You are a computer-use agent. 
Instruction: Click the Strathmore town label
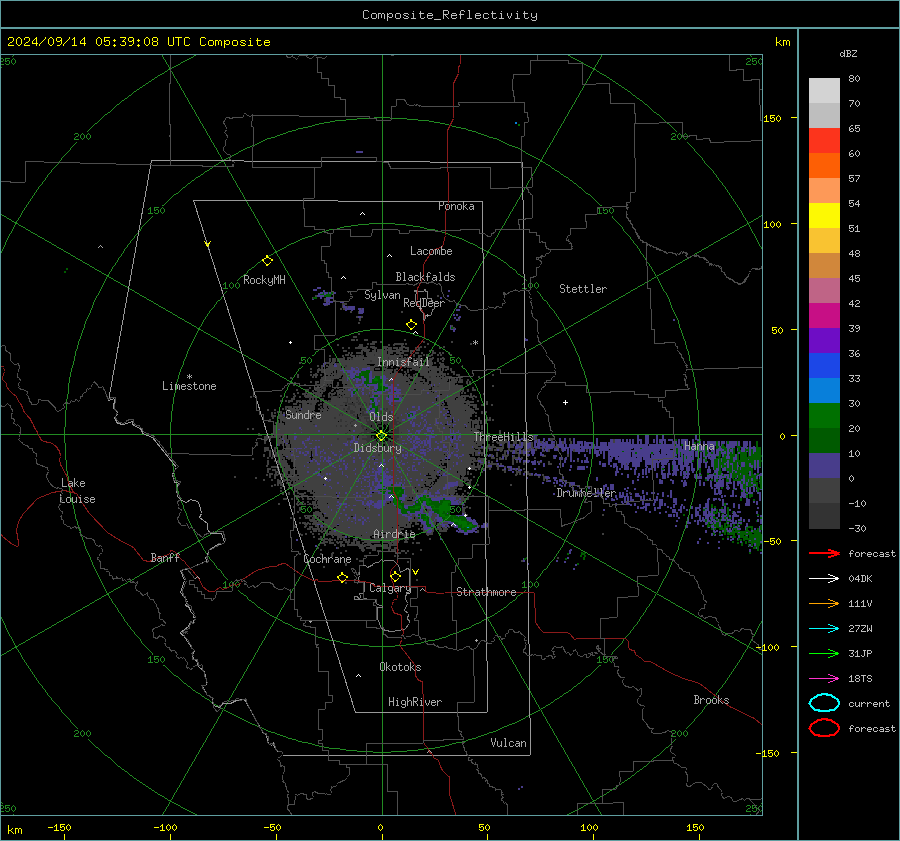click(486, 592)
